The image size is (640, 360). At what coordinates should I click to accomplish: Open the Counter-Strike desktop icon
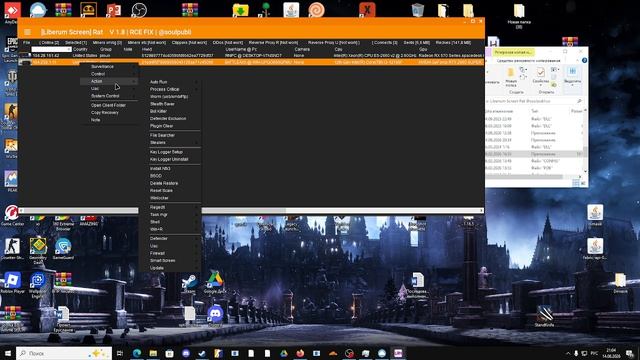tap(12, 249)
